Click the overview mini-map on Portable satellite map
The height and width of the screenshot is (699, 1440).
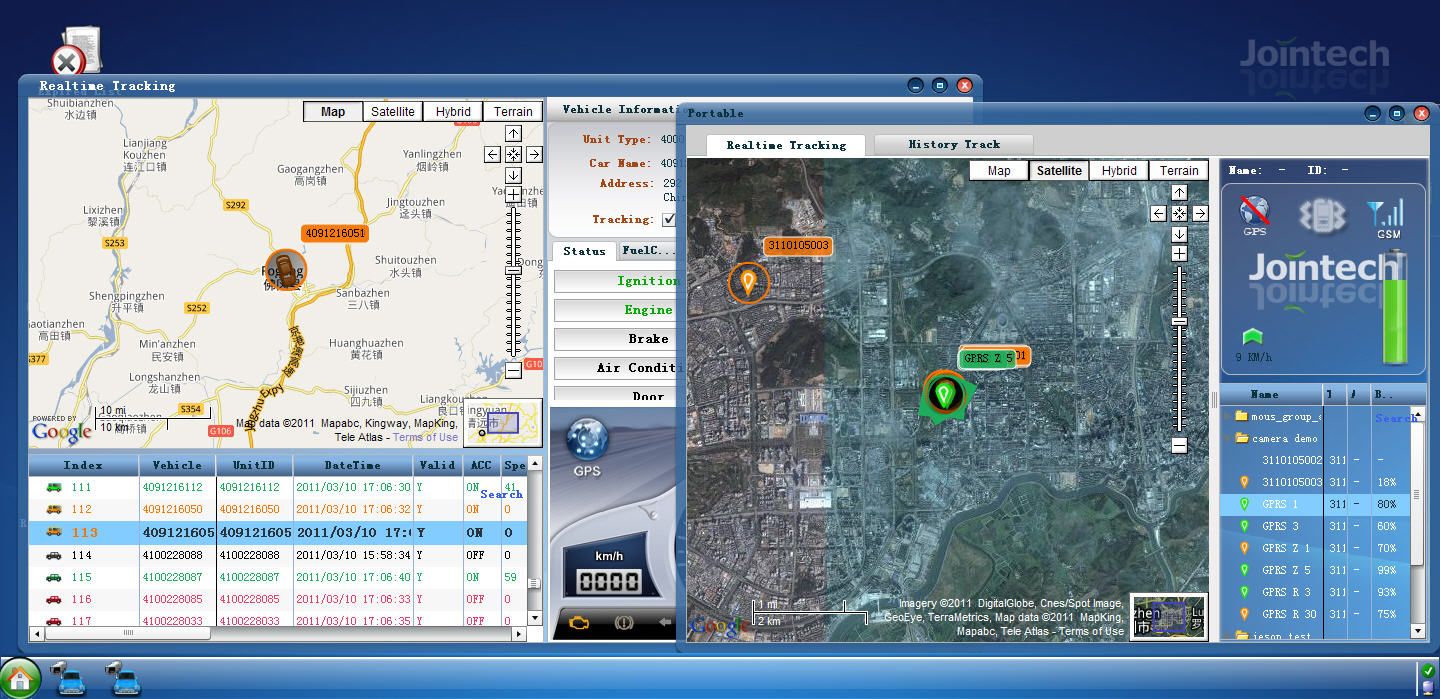[x=1169, y=615]
